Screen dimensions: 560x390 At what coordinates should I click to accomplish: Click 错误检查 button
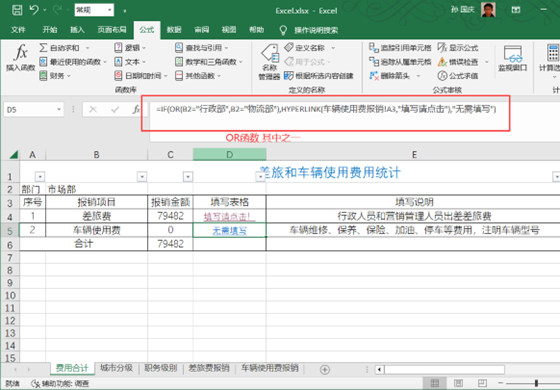(x=458, y=62)
